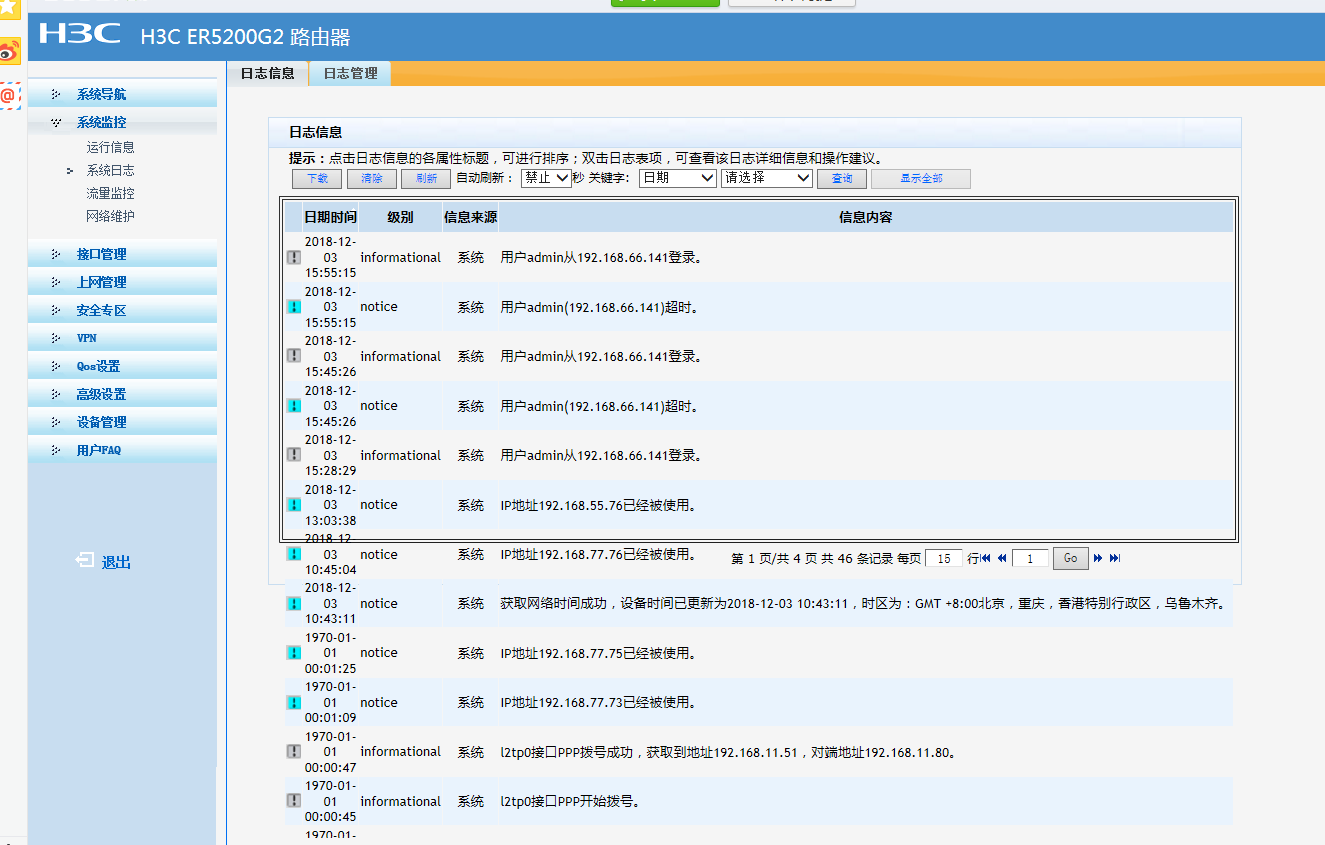
Task: Expand the 接口管理 menu section
Action: pyautogui.click(x=122, y=254)
